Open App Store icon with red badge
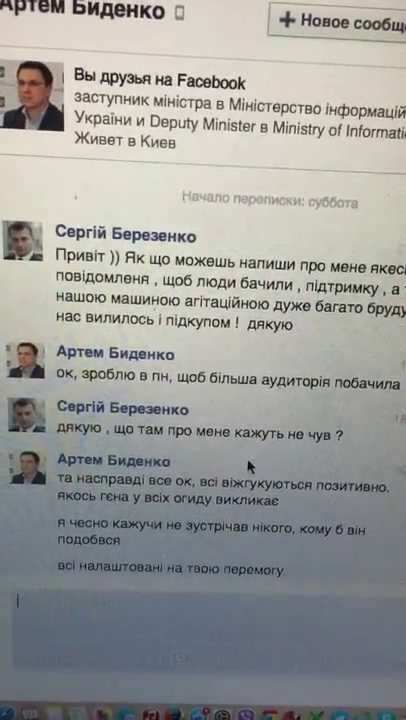 198,715
